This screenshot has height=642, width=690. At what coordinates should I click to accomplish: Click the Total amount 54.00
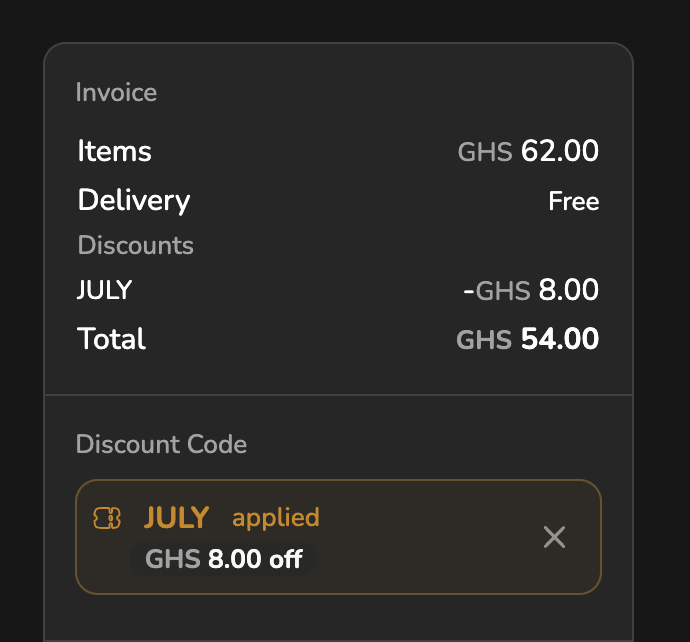coord(560,339)
